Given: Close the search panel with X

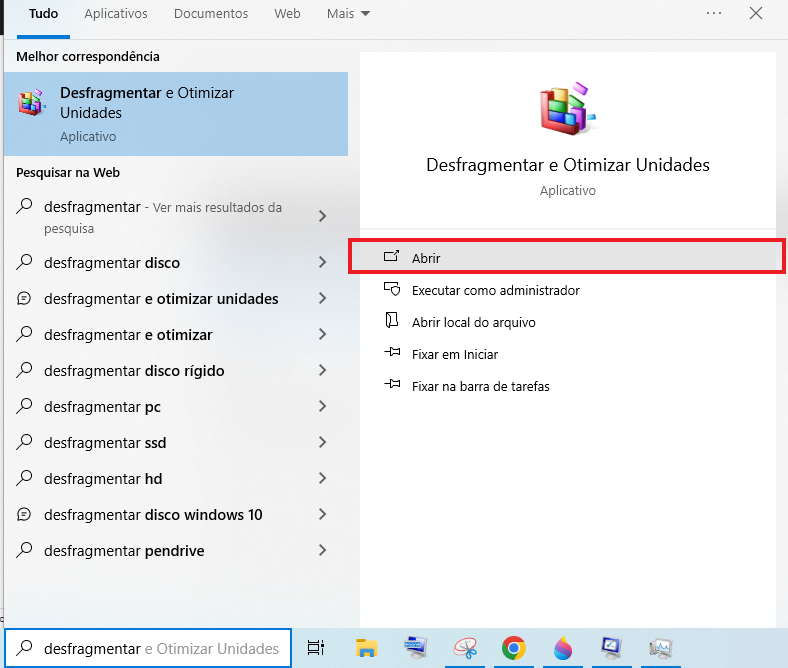Looking at the screenshot, I should tap(756, 13).
